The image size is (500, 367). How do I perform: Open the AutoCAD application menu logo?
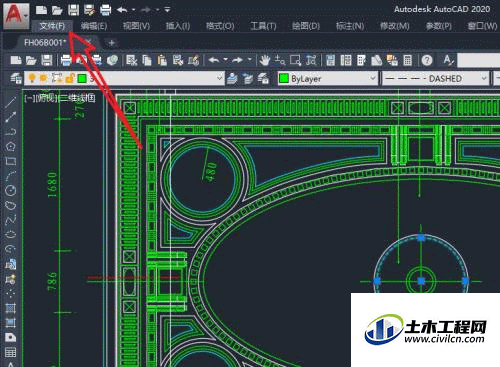tap(16, 15)
